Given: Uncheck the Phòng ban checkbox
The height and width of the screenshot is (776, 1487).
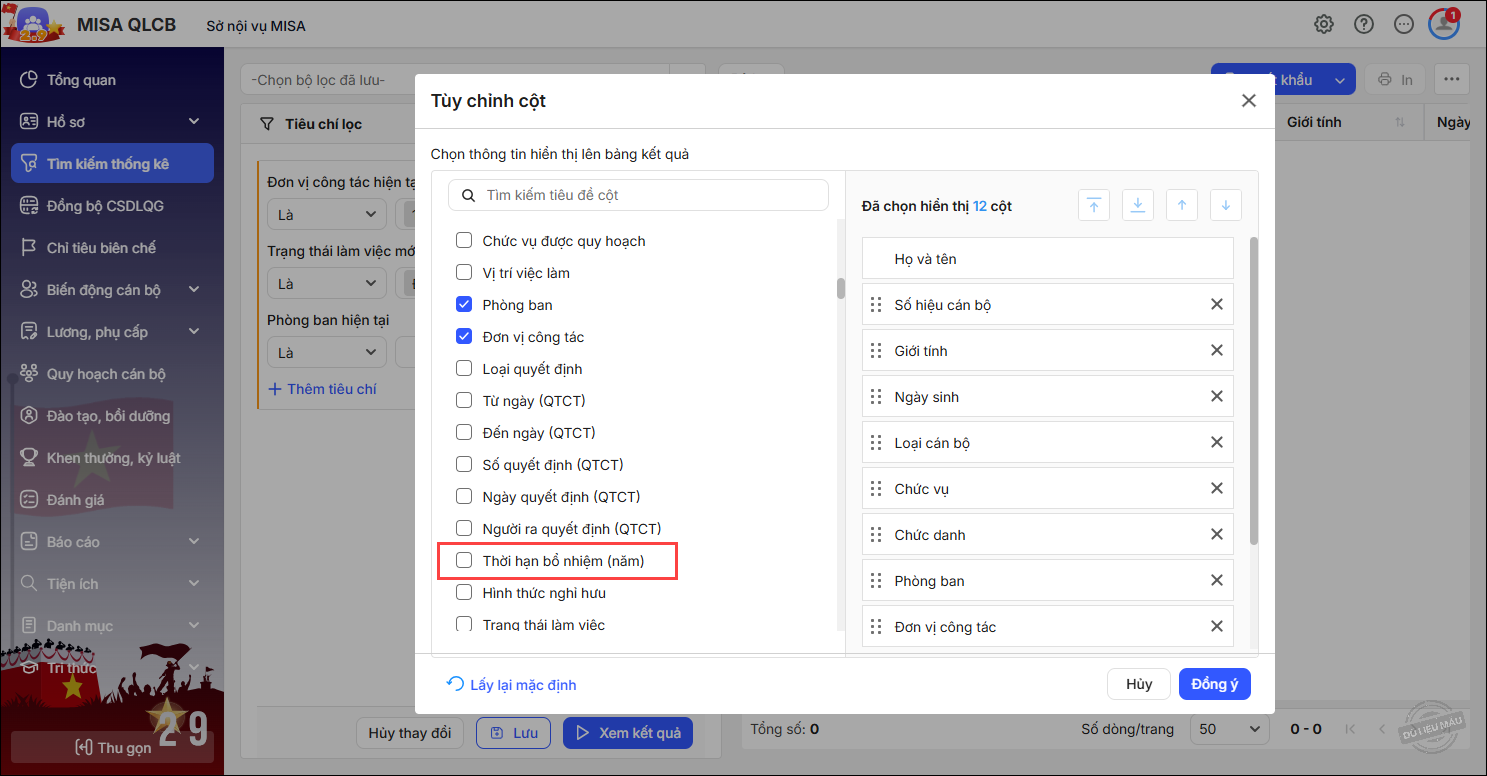Looking at the screenshot, I should (464, 305).
